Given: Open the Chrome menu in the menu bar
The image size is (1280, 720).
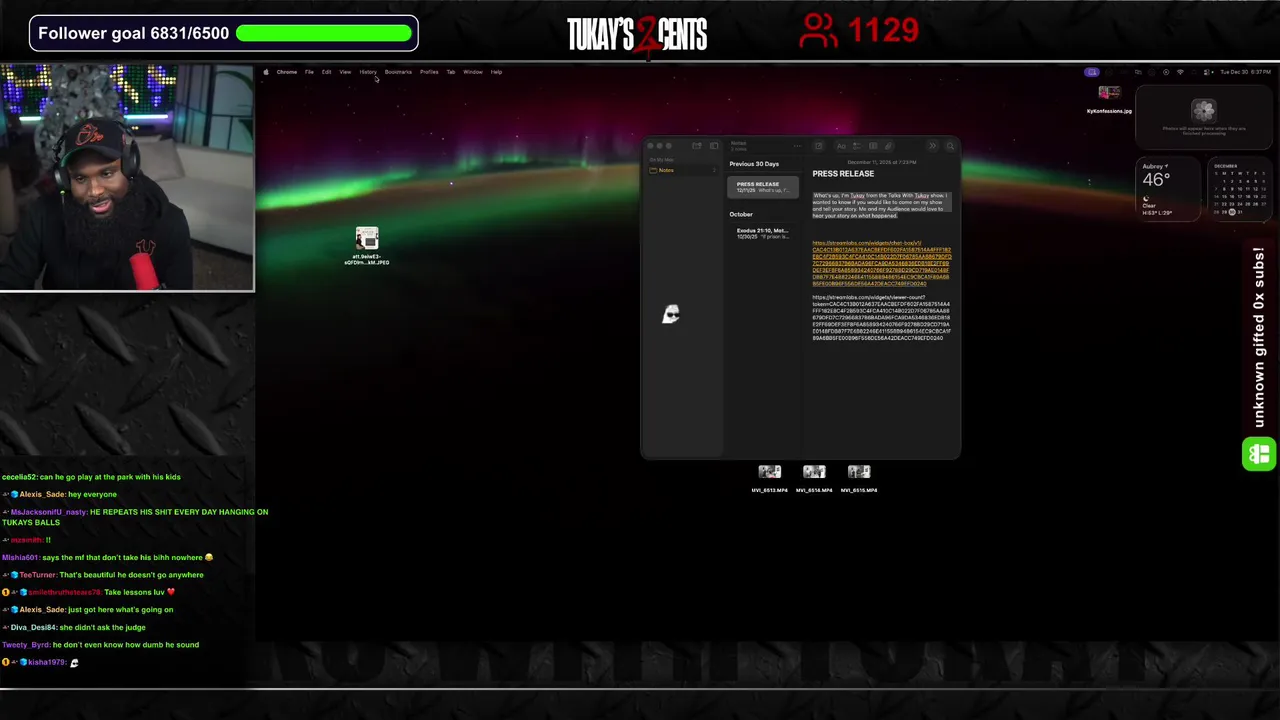Looking at the screenshot, I should pyautogui.click(x=287, y=72).
